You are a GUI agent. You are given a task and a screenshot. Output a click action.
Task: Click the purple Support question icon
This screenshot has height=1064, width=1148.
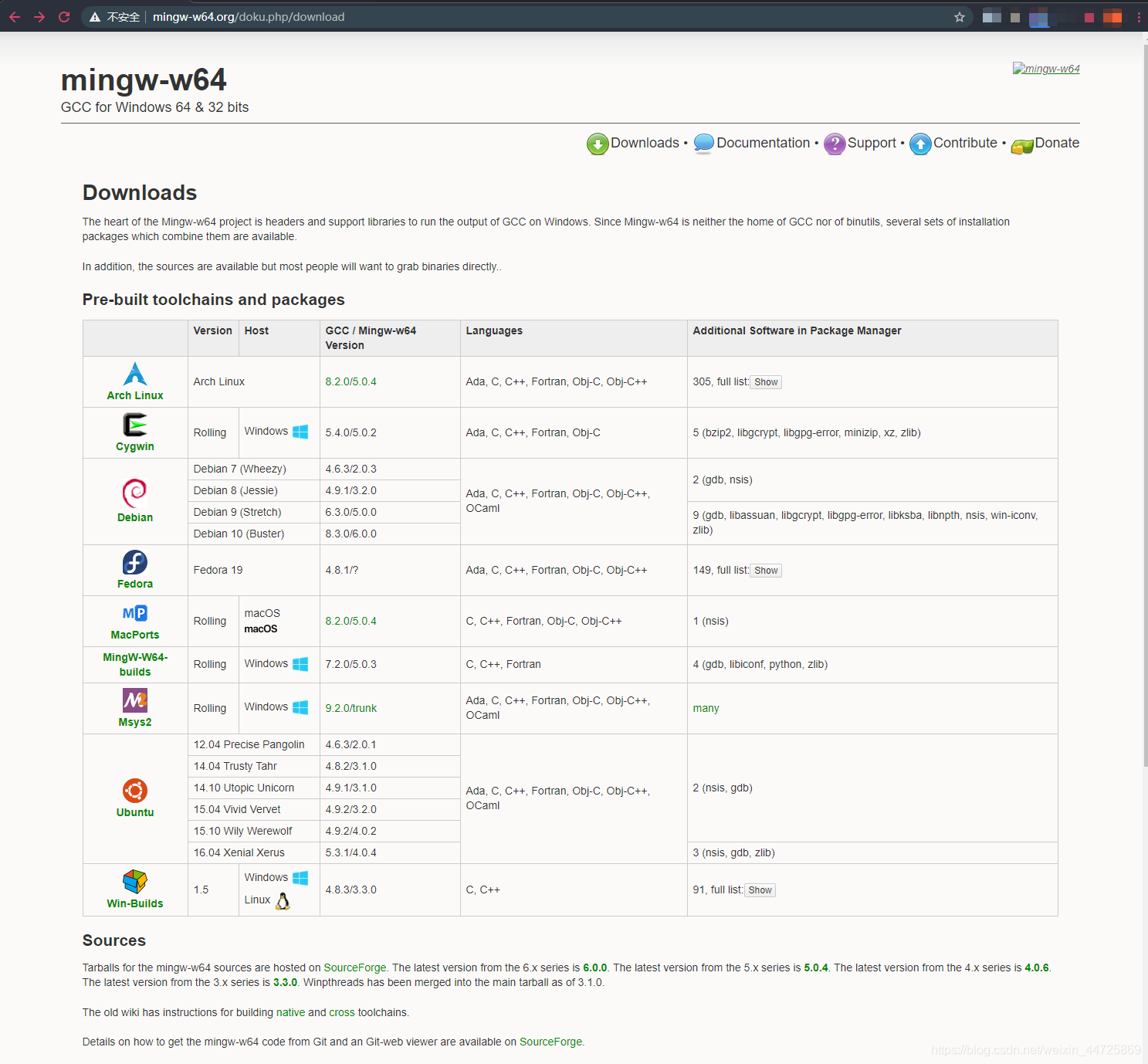pyautogui.click(x=835, y=144)
